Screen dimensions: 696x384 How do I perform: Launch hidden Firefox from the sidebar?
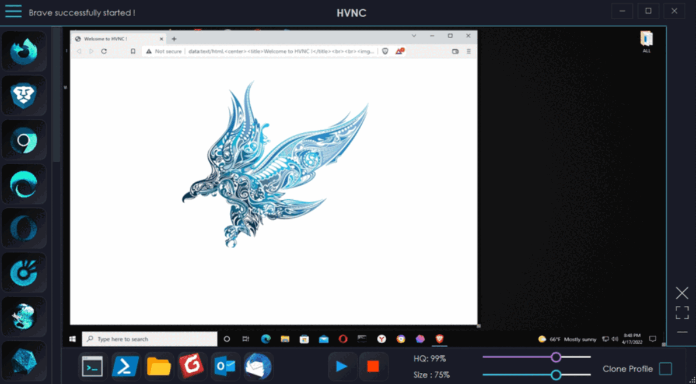tap(24, 51)
